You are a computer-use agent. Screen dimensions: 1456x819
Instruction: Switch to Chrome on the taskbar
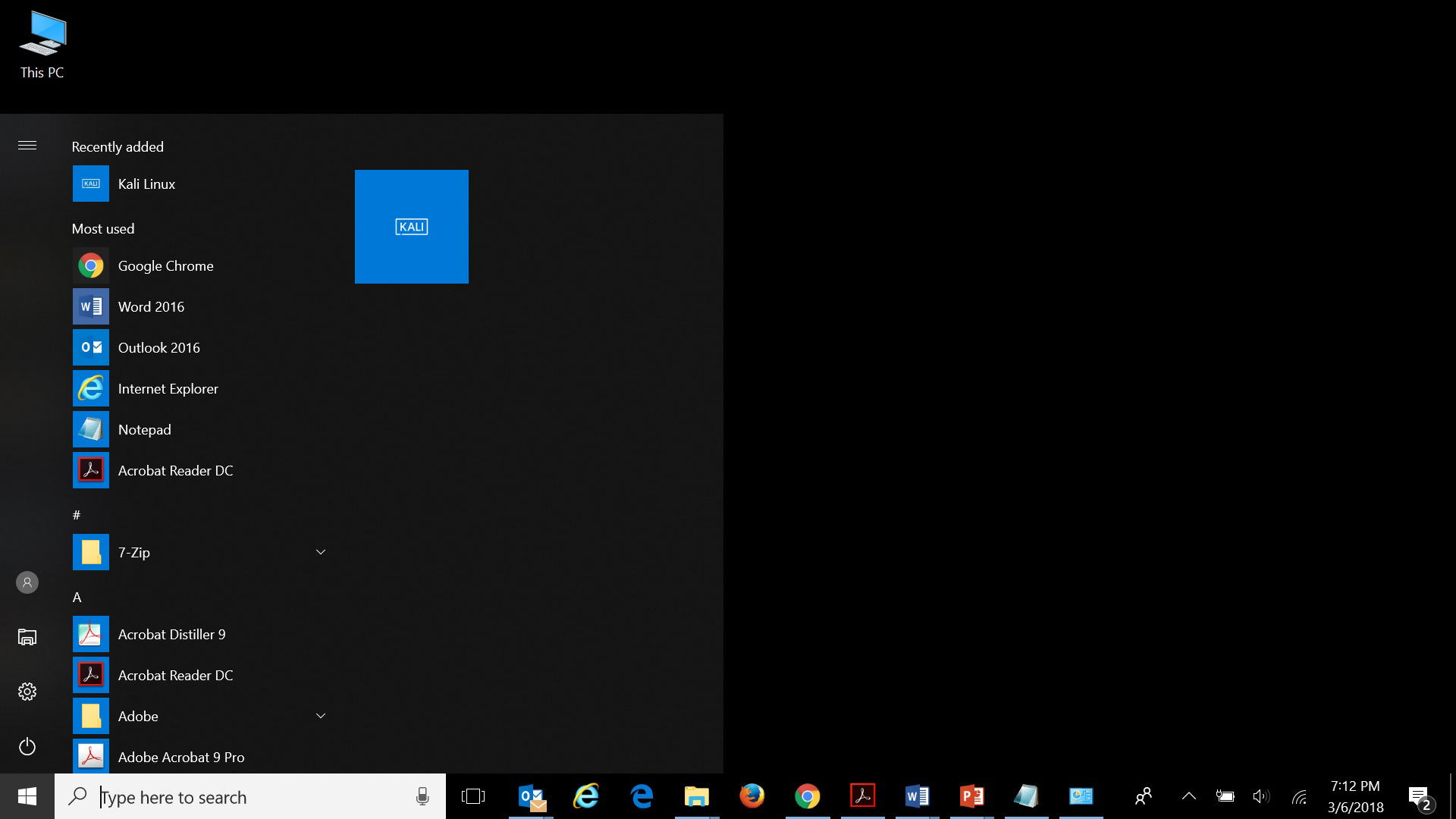807,796
